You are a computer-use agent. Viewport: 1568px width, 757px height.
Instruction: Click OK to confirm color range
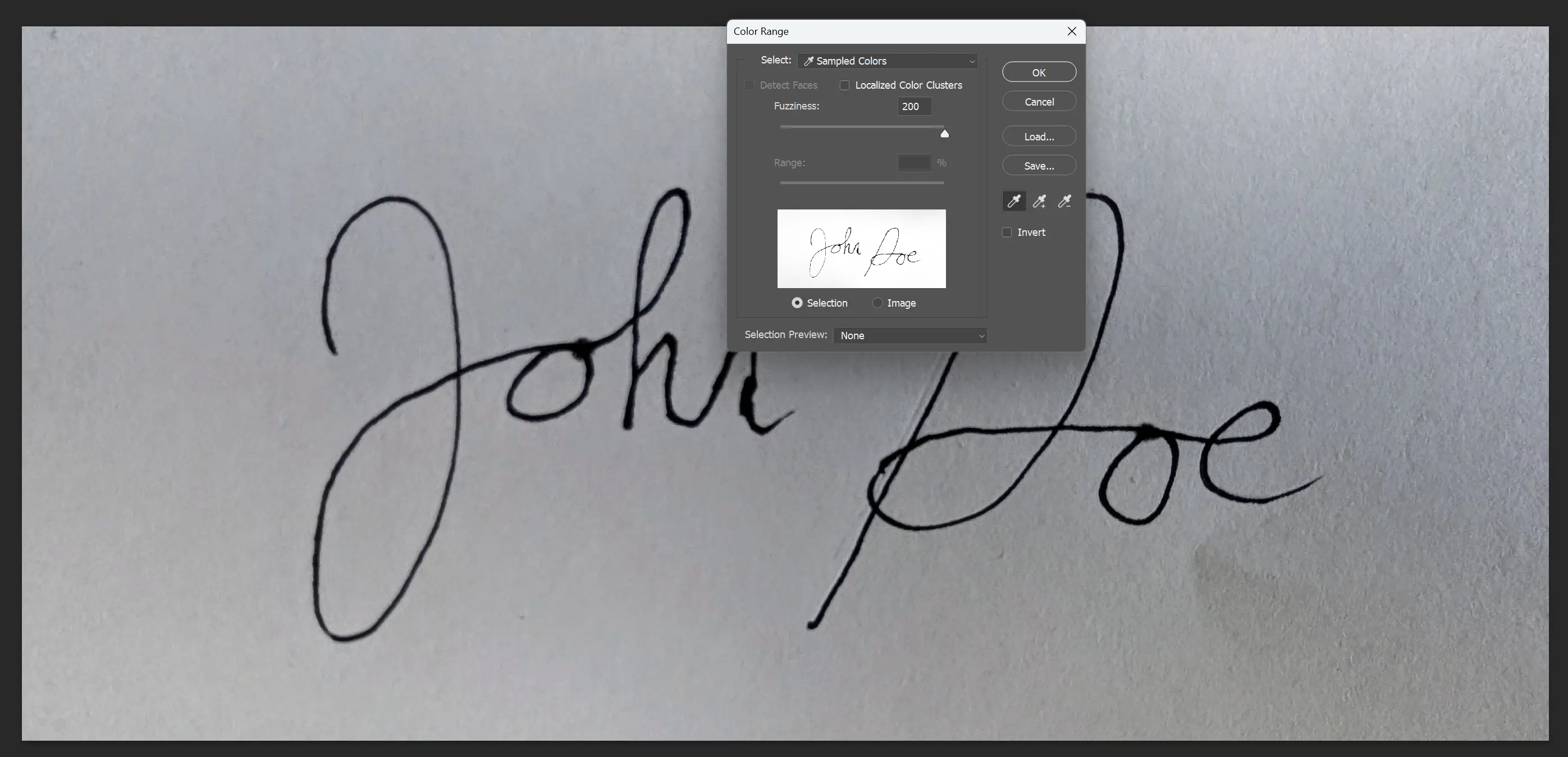[x=1039, y=72]
